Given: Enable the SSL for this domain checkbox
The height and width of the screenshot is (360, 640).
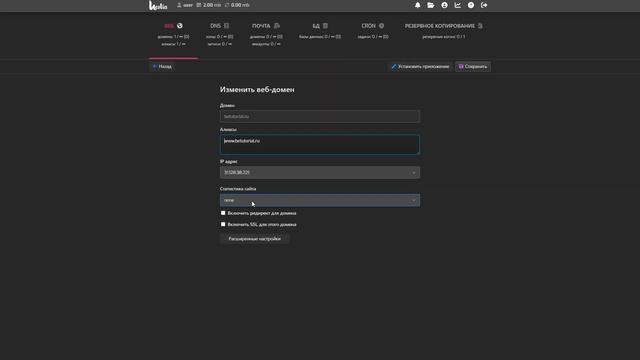Looking at the screenshot, I should tap(223, 224).
